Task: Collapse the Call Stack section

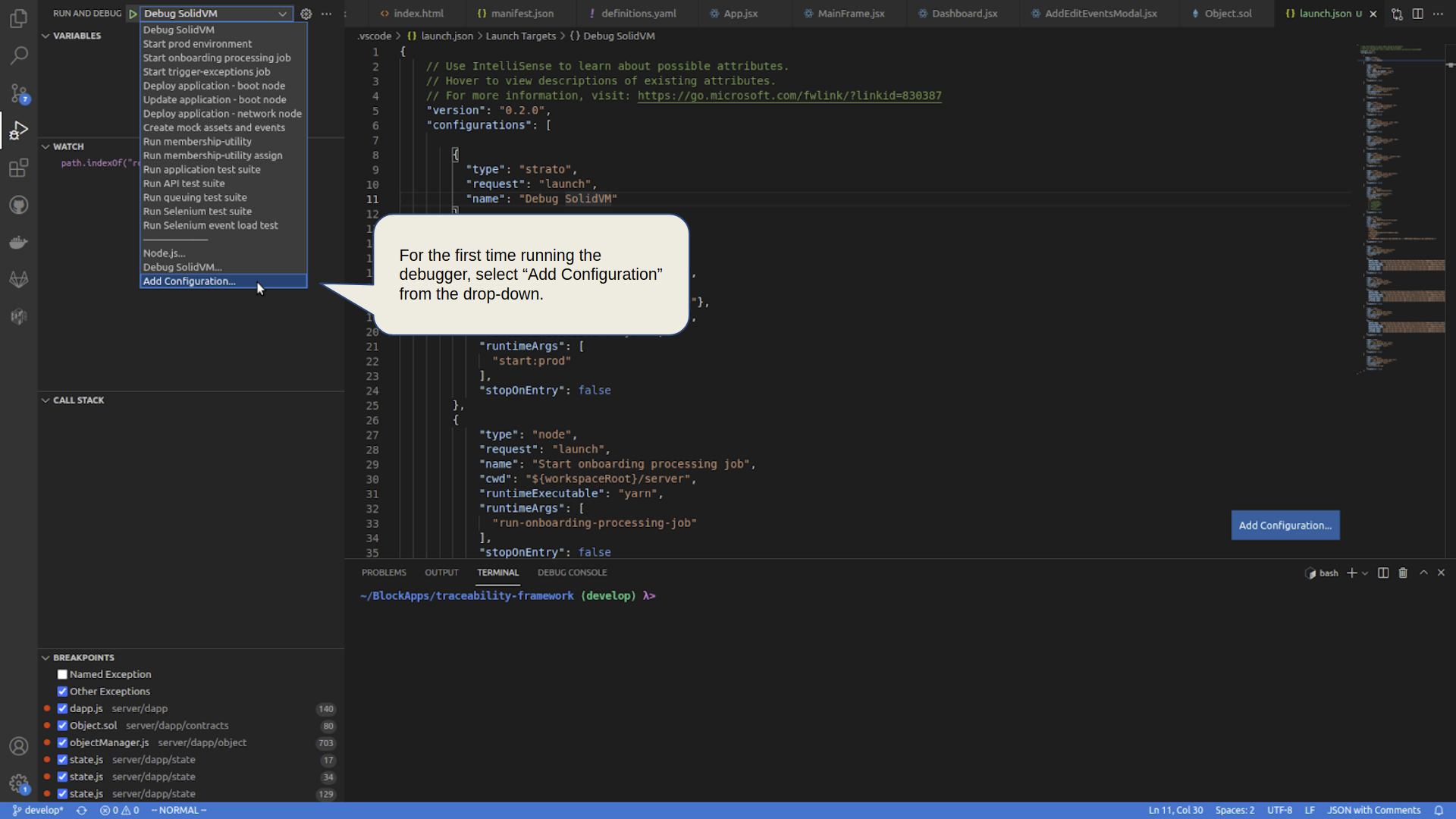Action: [x=45, y=400]
